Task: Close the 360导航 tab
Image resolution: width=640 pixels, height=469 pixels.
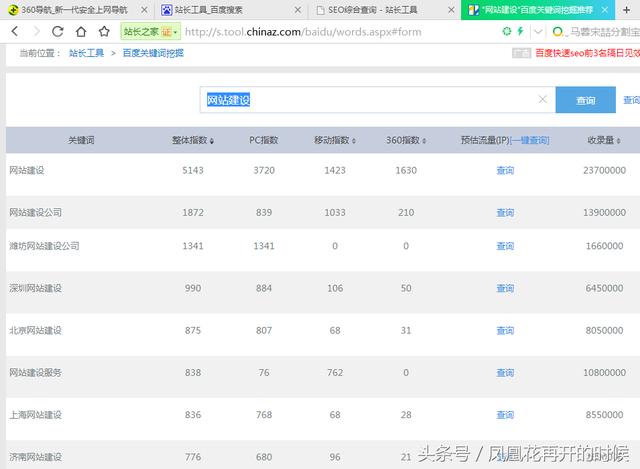Action: pos(144,10)
